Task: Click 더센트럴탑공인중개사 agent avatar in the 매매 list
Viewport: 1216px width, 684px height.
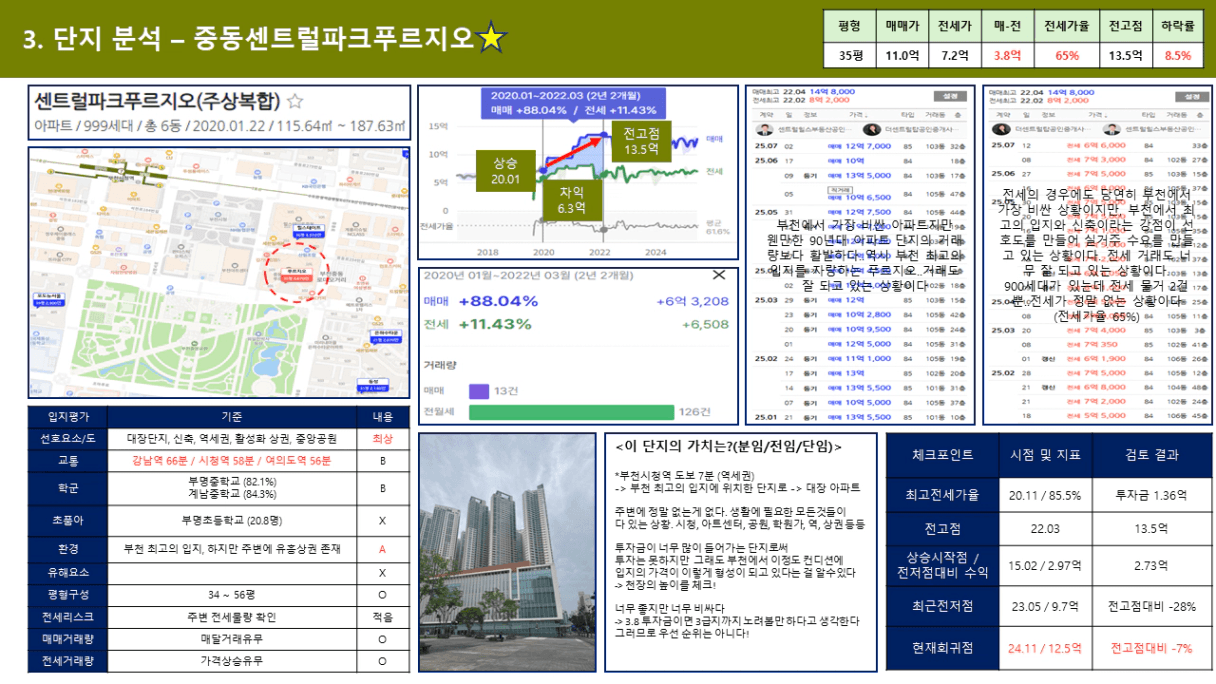Action: click(870, 129)
